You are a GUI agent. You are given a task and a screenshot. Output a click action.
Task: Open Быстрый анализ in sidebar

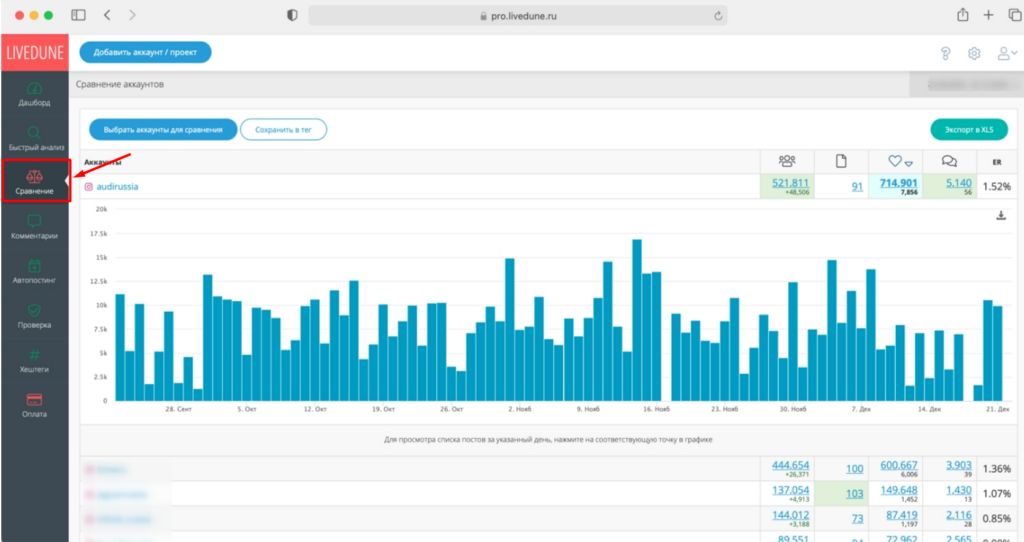pos(34,138)
